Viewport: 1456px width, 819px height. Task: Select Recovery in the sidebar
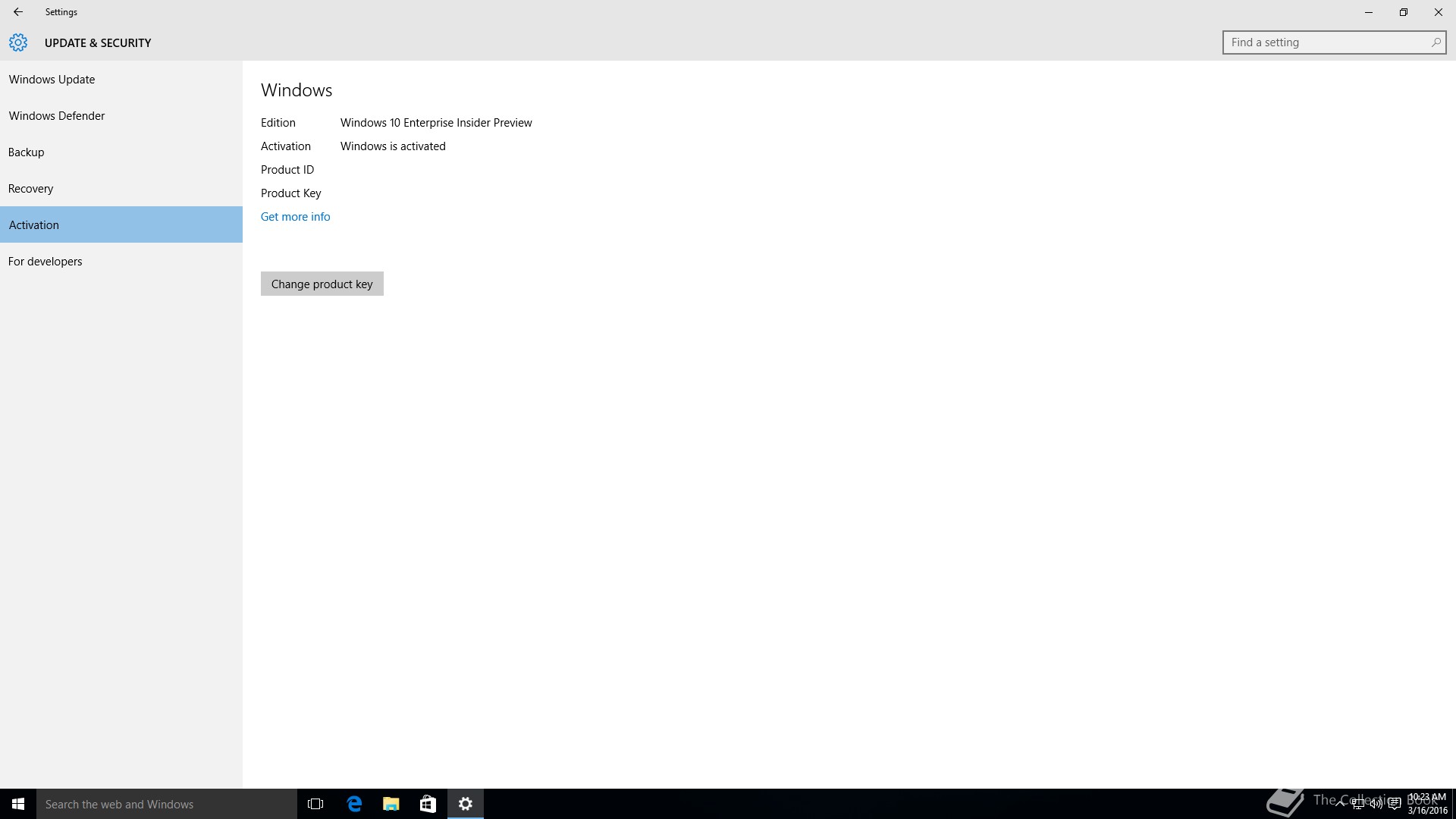click(121, 188)
